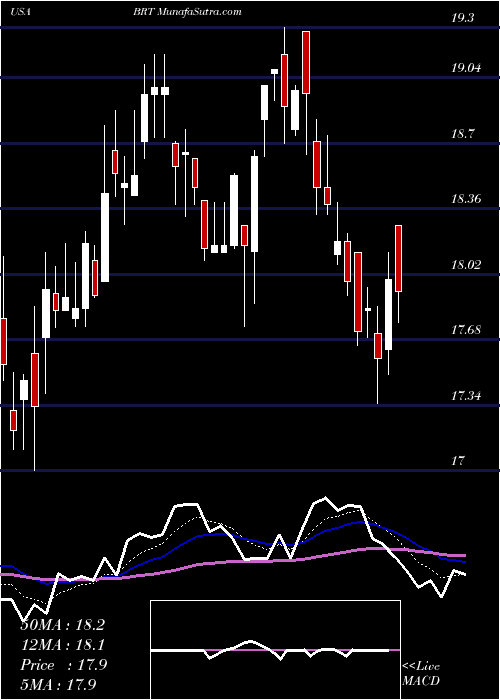Viewport: 500px width, 700px height.
Task: Click the Price : 17.9 readout
Action: tap(64, 665)
